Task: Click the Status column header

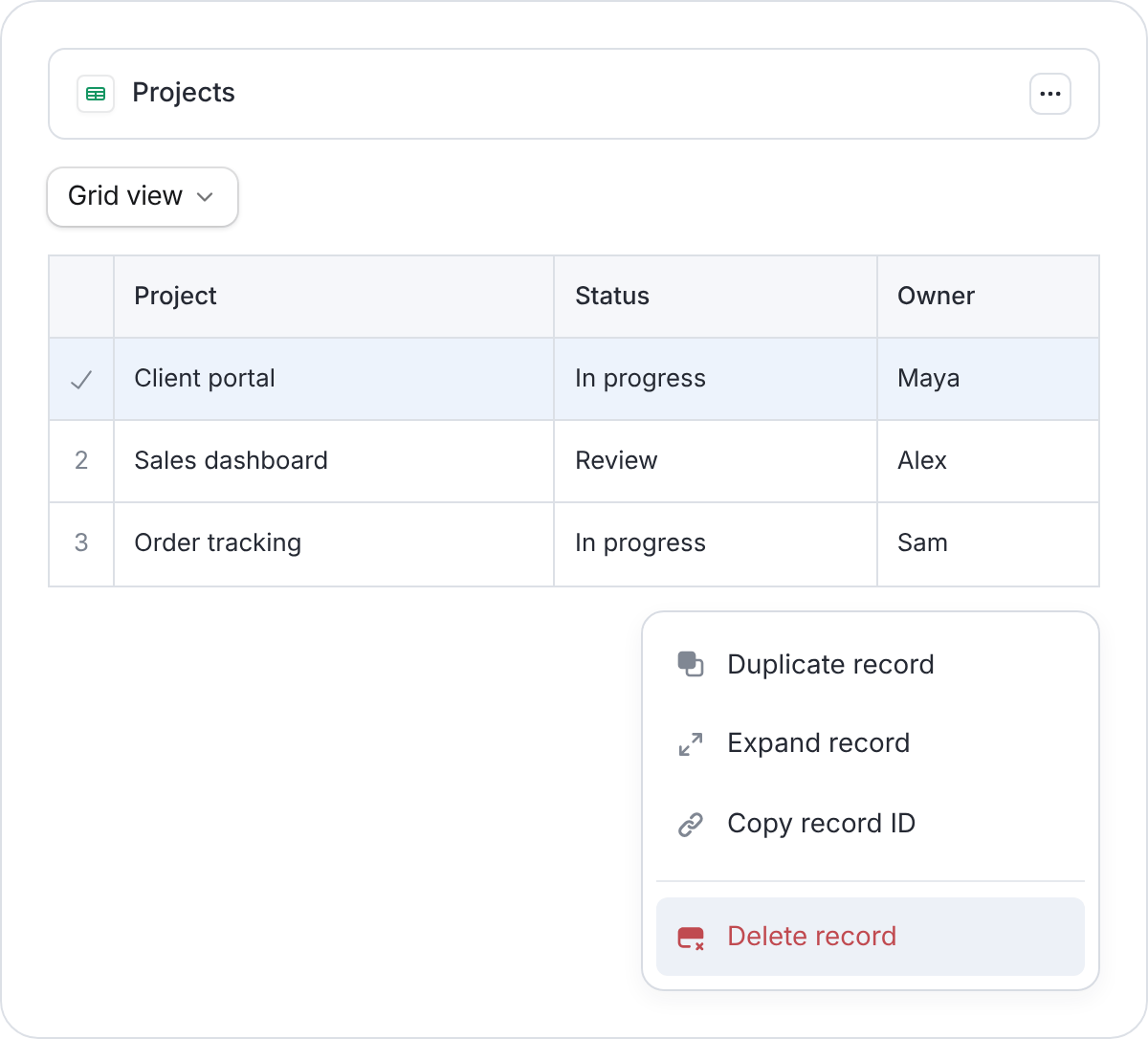Action: [x=716, y=297]
